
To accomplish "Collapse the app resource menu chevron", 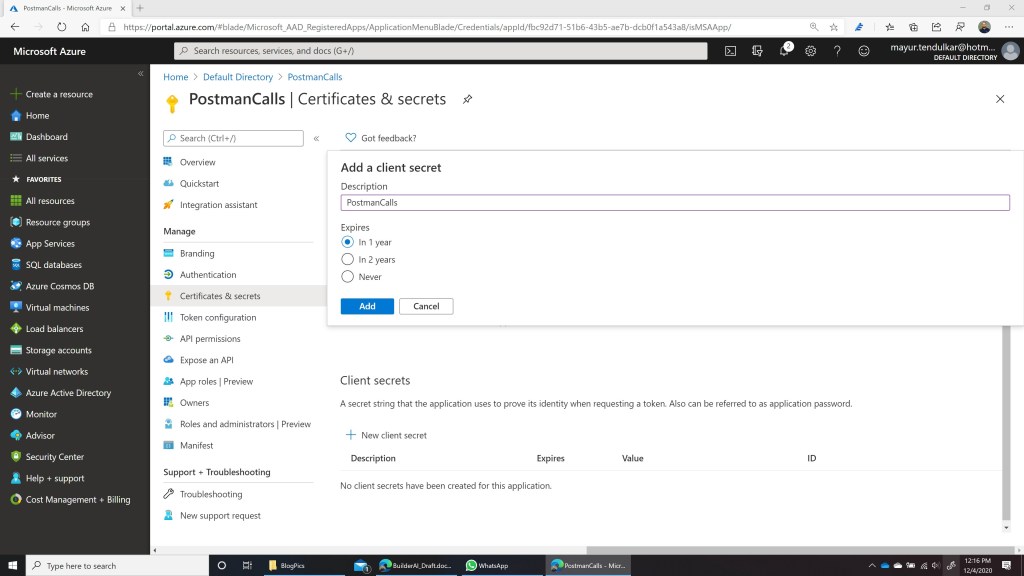I will 316,139.
